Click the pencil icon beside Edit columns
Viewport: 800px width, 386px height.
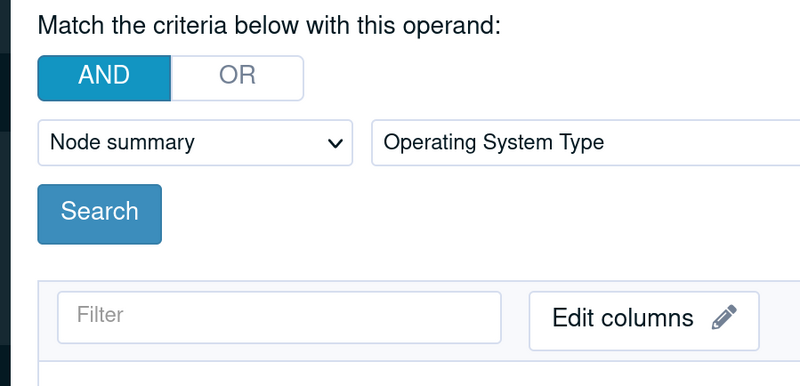point(724,317)
